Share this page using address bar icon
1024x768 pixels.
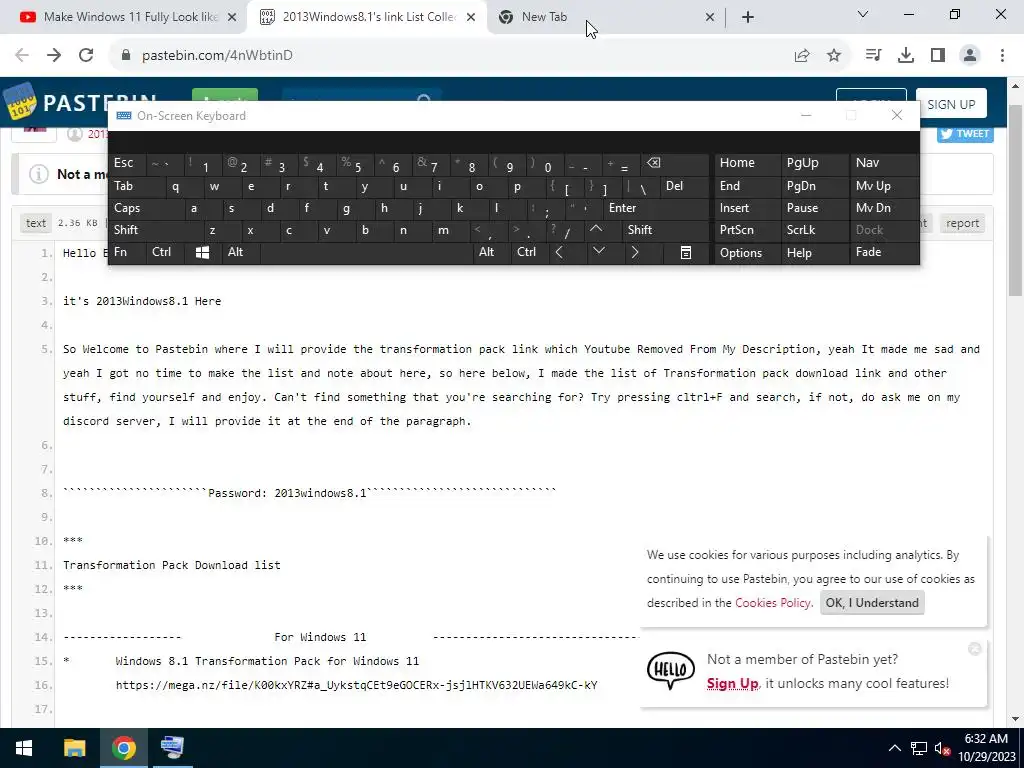[802, 56]
